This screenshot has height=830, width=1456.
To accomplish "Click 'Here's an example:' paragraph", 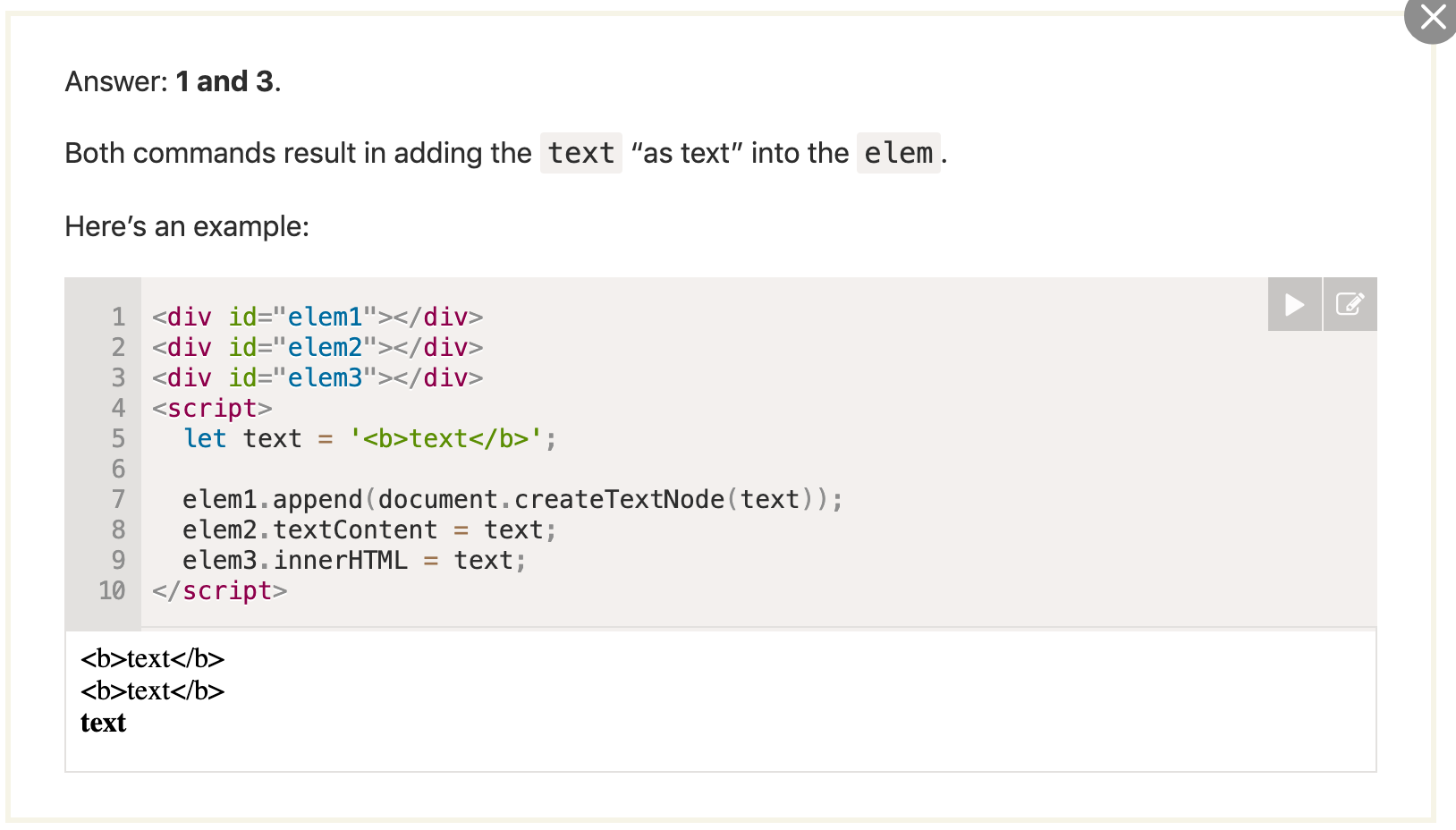I will (187, 226).
